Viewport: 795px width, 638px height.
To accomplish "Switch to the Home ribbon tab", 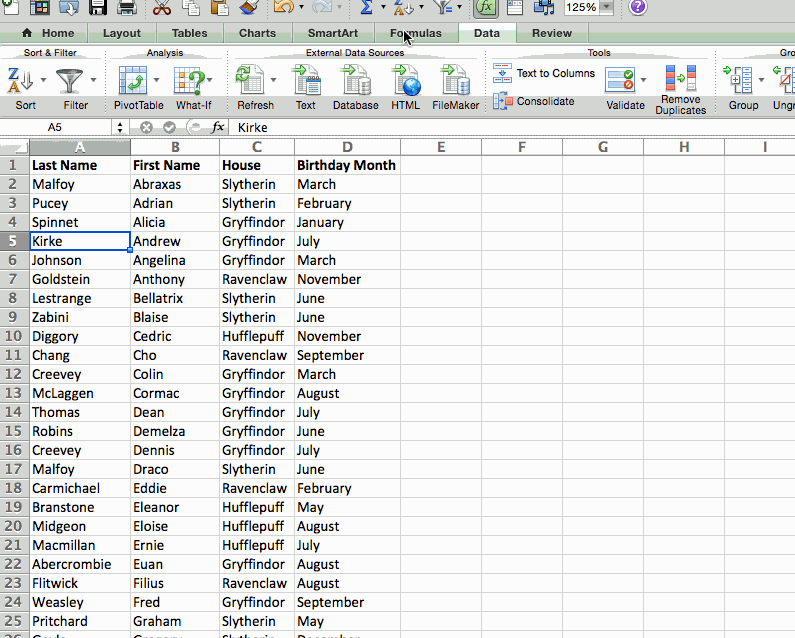I will [x=49, y=33].
